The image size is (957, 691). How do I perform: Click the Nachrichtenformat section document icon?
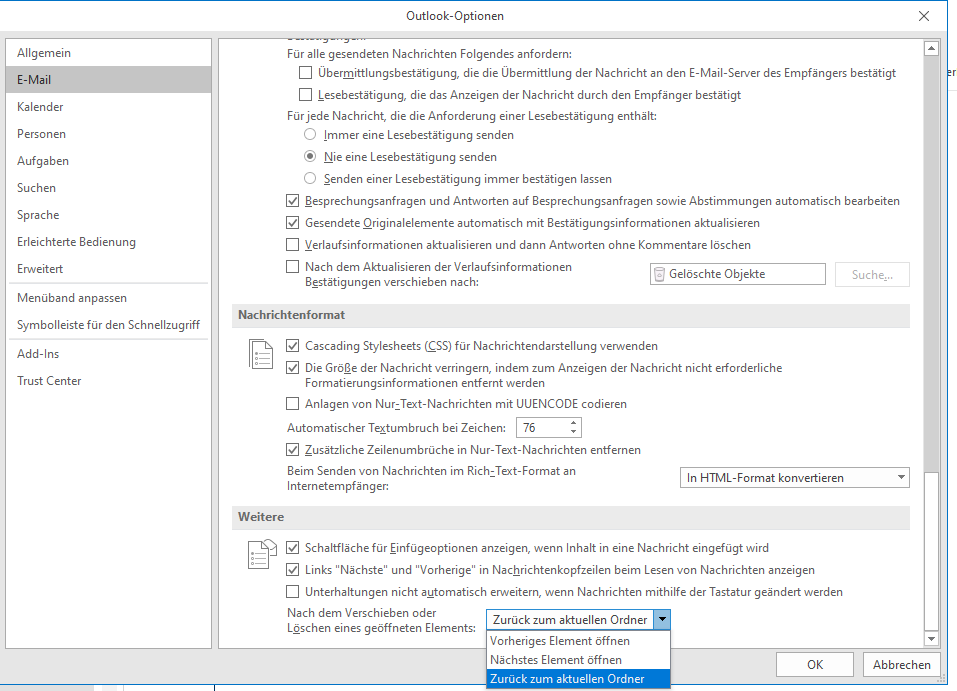click(x=261, y=354)
